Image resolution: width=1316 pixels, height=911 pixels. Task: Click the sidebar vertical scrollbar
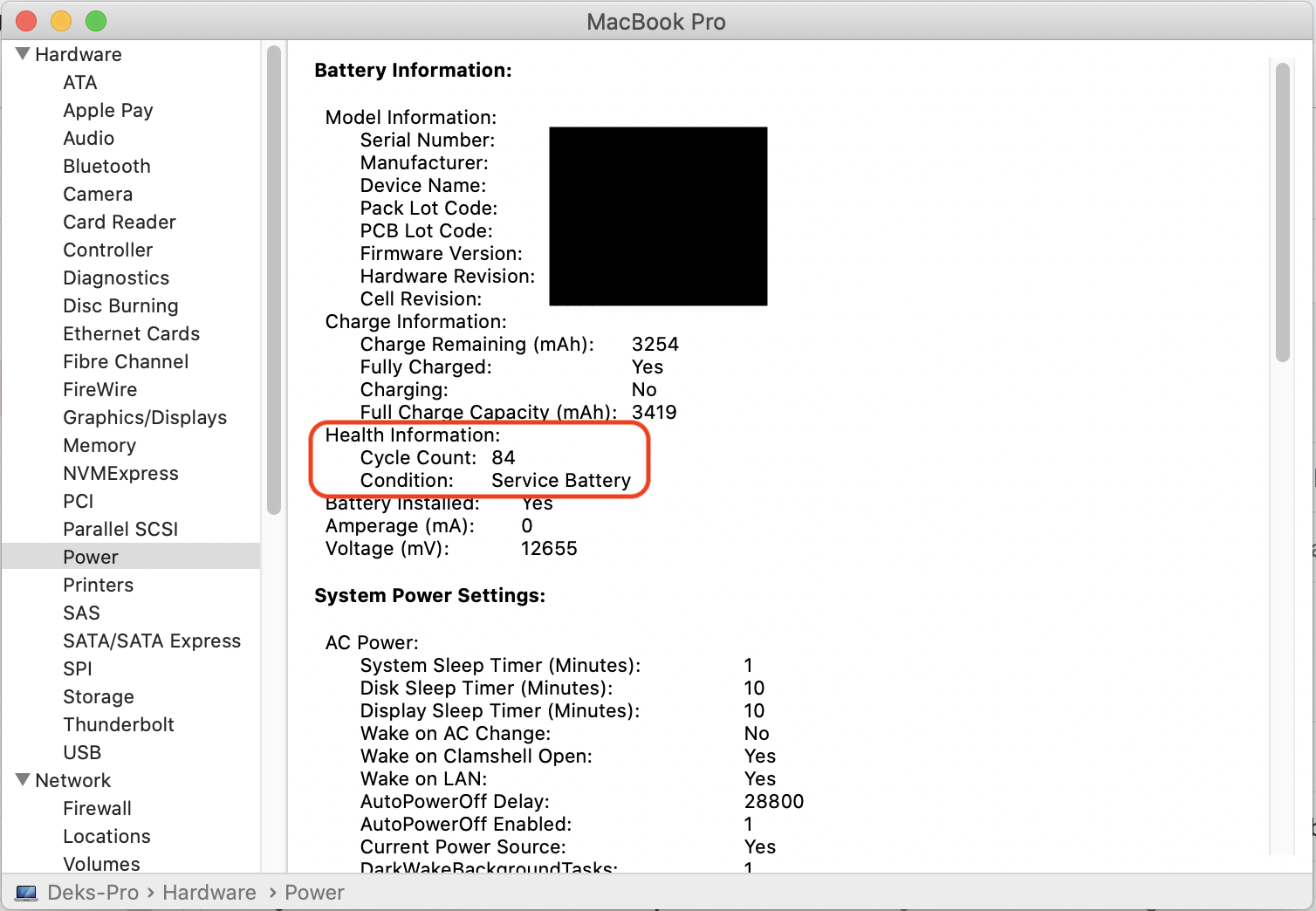274,280
